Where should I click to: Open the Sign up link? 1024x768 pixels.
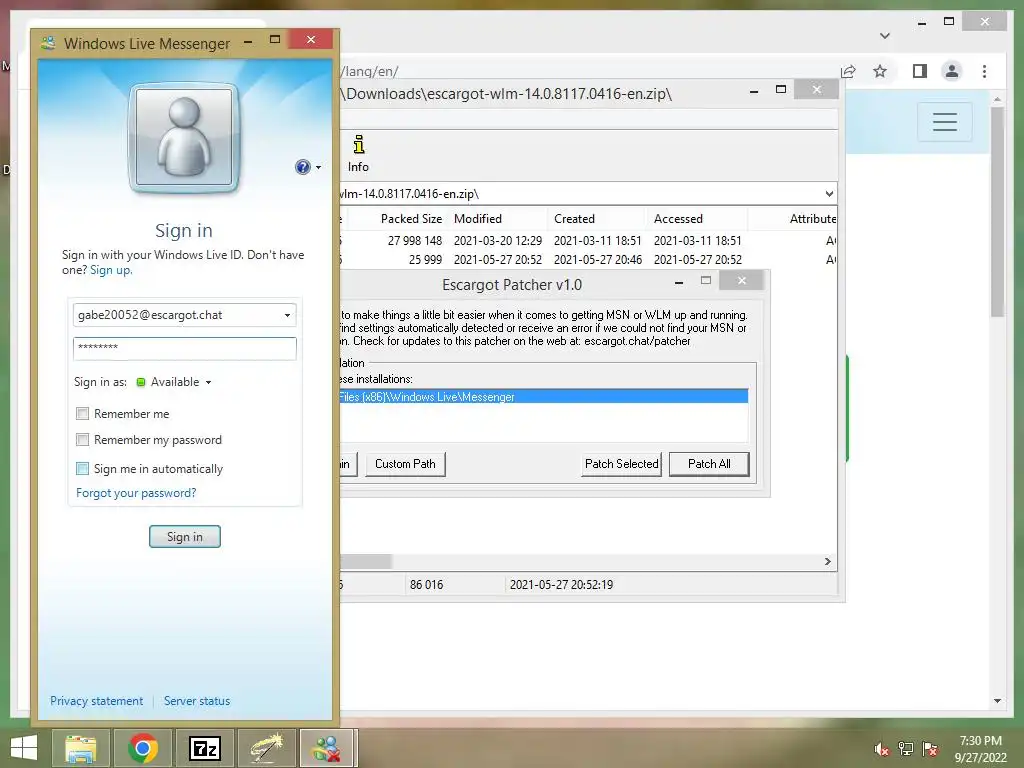coord(110,270)
